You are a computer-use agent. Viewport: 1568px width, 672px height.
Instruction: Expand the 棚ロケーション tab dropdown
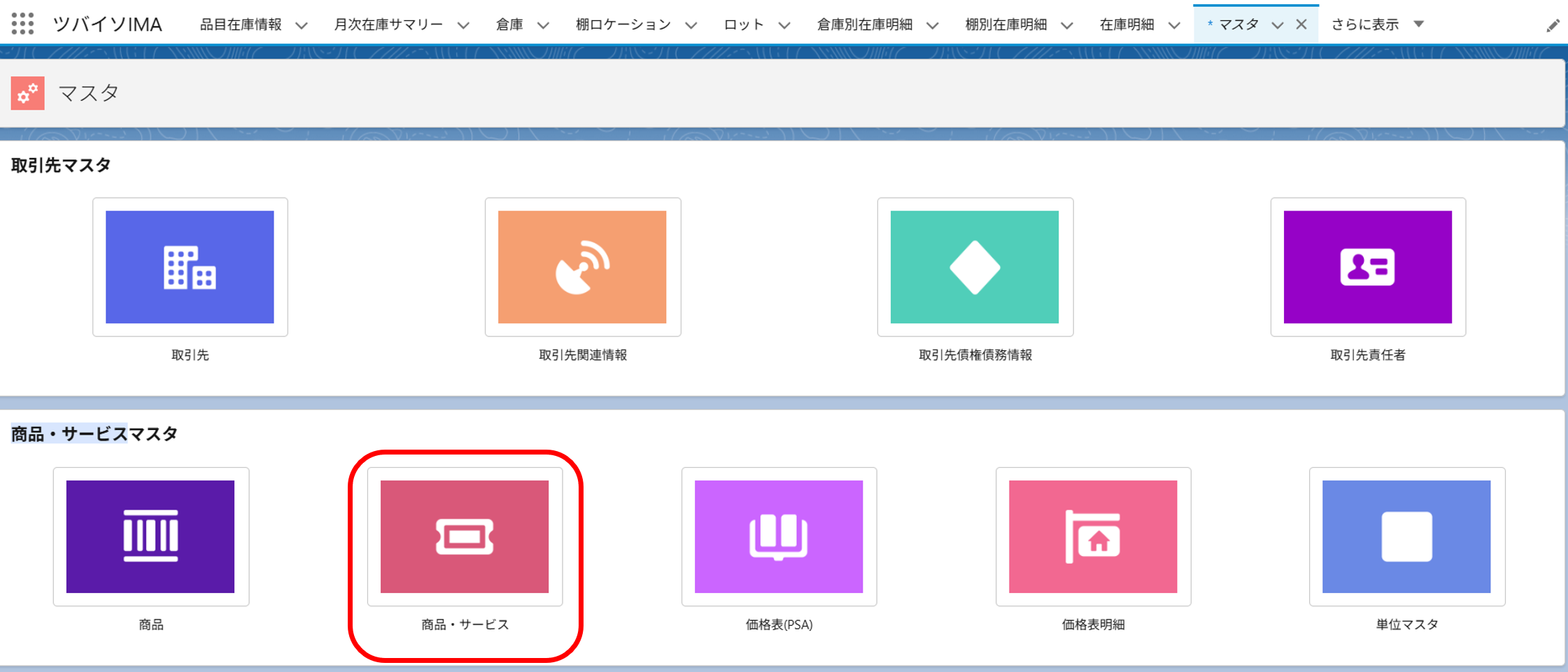(691, 25)
